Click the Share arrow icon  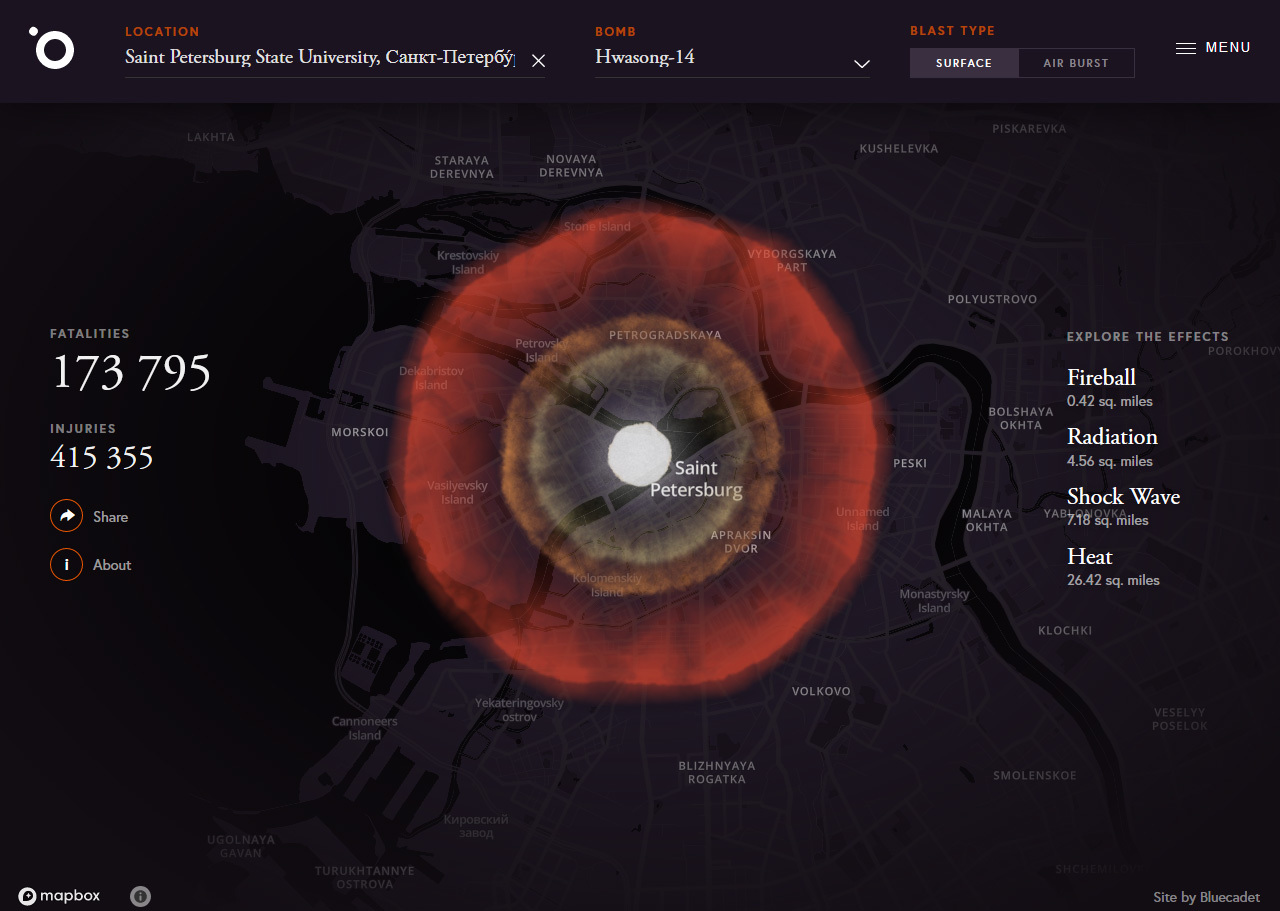click(x=66, y=516)
